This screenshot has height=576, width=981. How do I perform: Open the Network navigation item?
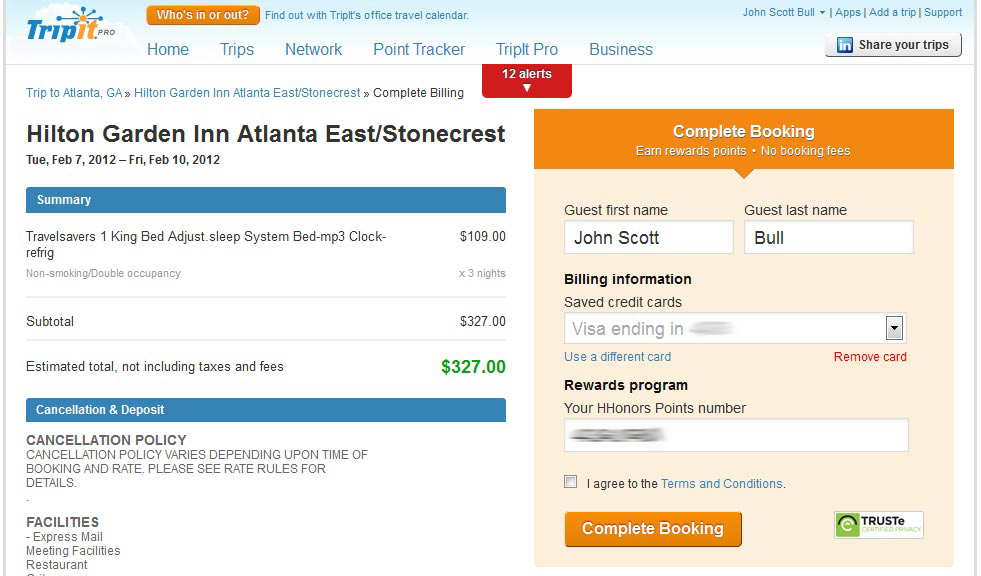pyautogui.click(x=313, y=49)
